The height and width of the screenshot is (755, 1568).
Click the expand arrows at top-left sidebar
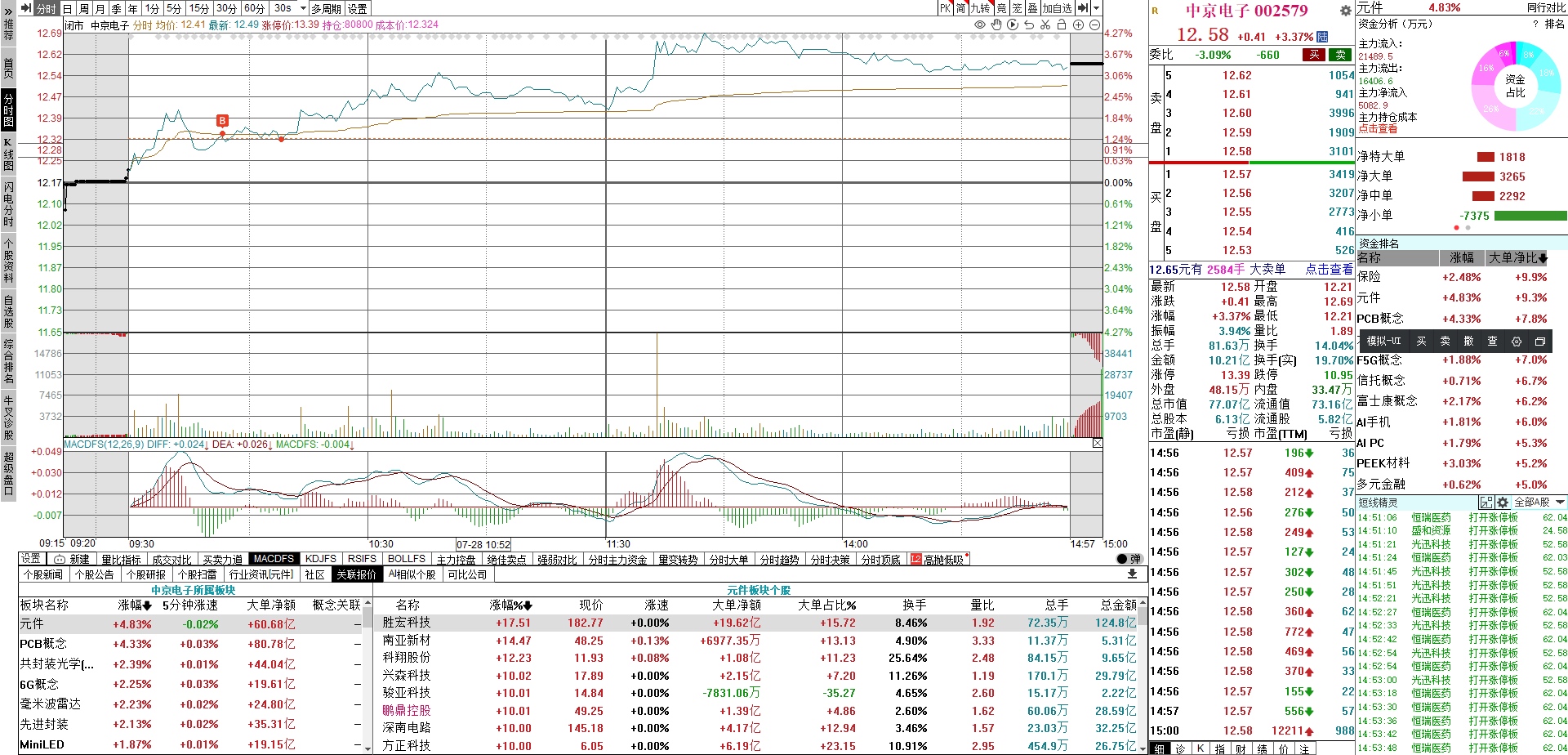point(8,12)
